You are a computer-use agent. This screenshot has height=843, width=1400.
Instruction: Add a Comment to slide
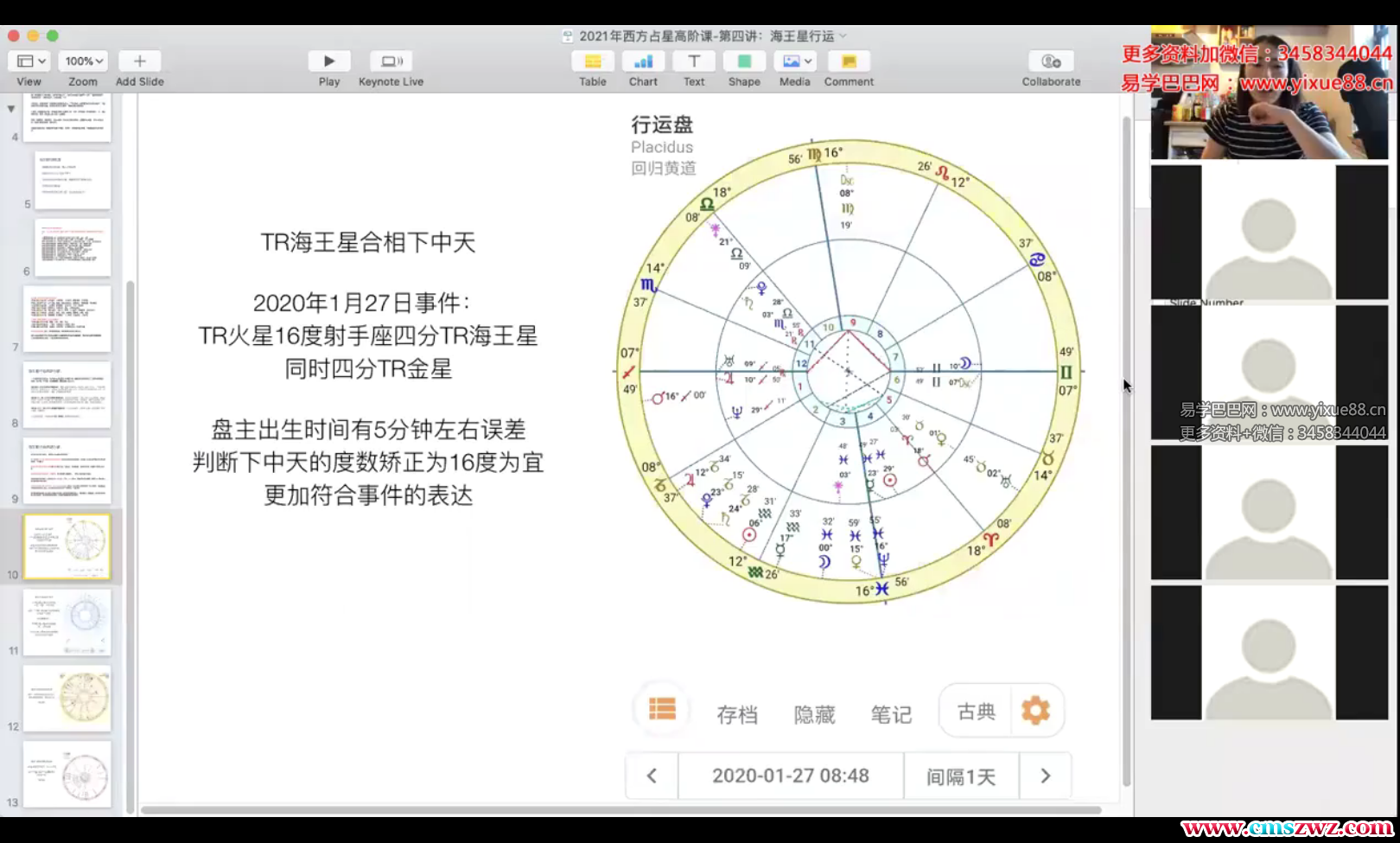pyautogui.click(x=849, y=61)
